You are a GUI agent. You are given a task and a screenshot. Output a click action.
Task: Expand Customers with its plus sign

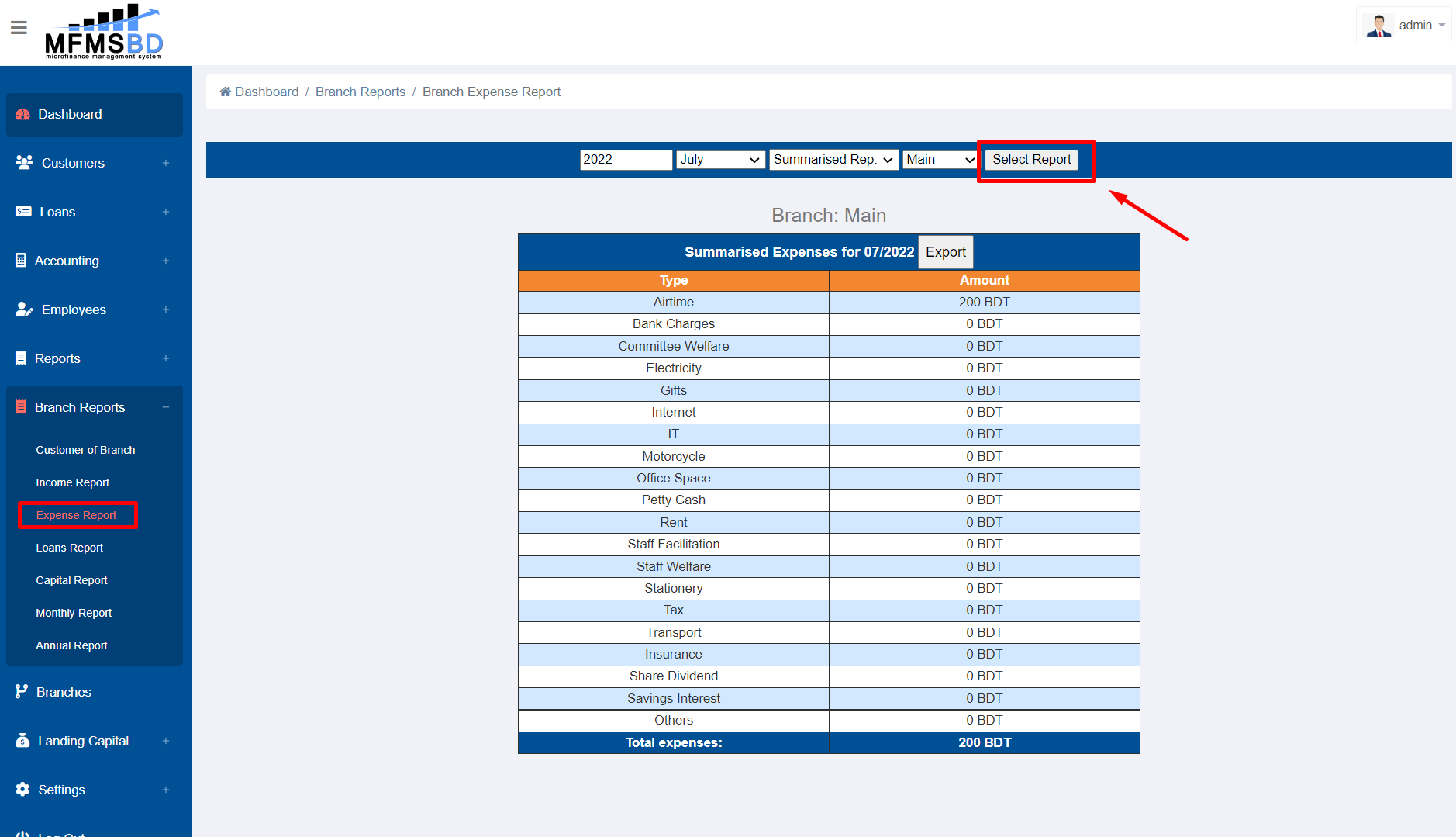tap(166, 163)
